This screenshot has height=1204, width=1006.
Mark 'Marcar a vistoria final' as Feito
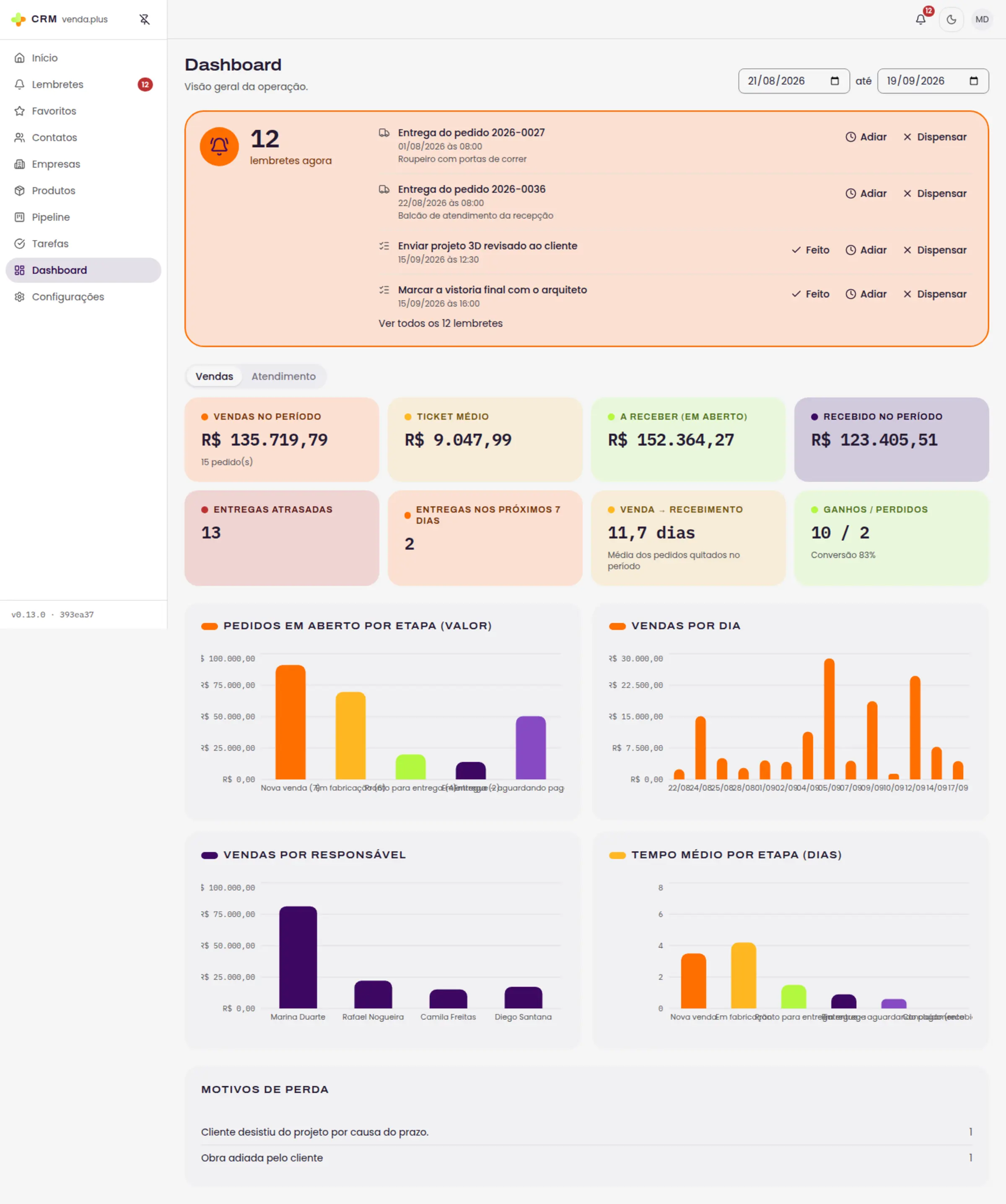point(810,294)
